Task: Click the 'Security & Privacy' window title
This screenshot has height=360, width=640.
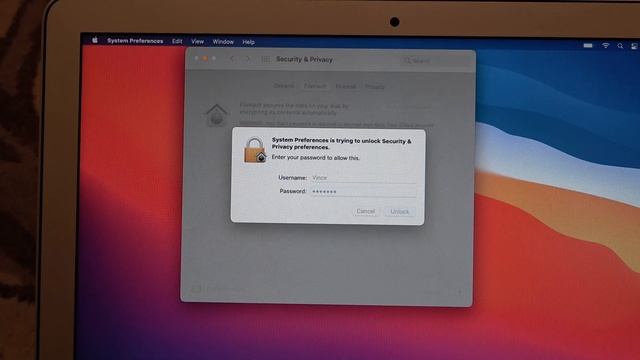Action: 304,59
